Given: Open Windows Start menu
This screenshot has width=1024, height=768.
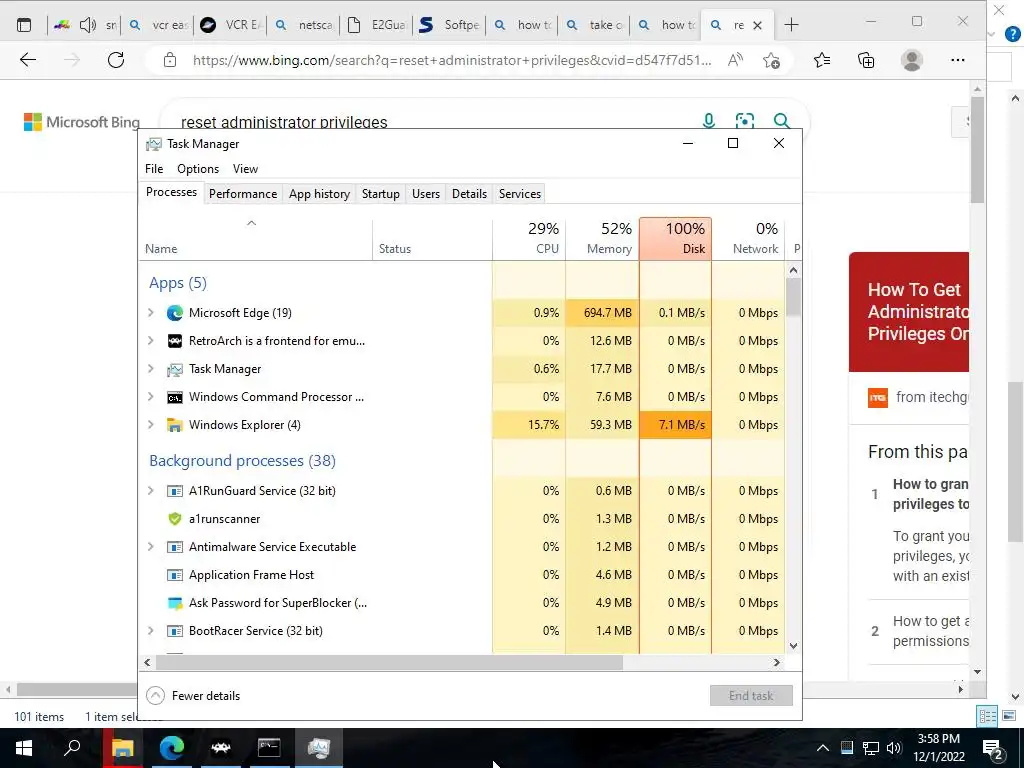Looking at the screenshot, I should tap(24, 748).
